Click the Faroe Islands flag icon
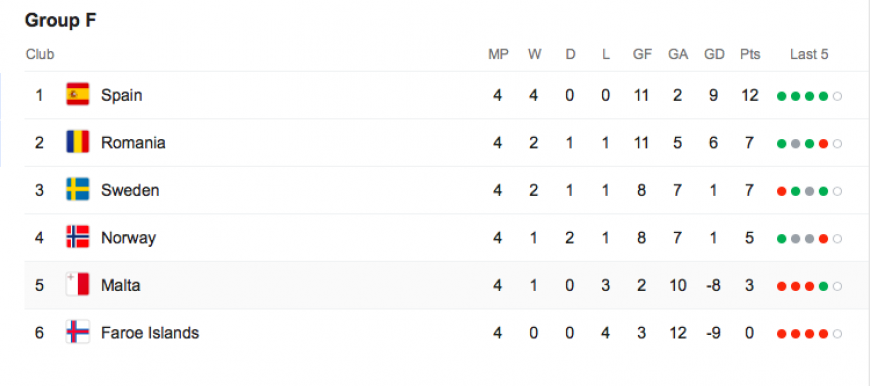Screen dimensions: 870x386 tap(78, 333)
